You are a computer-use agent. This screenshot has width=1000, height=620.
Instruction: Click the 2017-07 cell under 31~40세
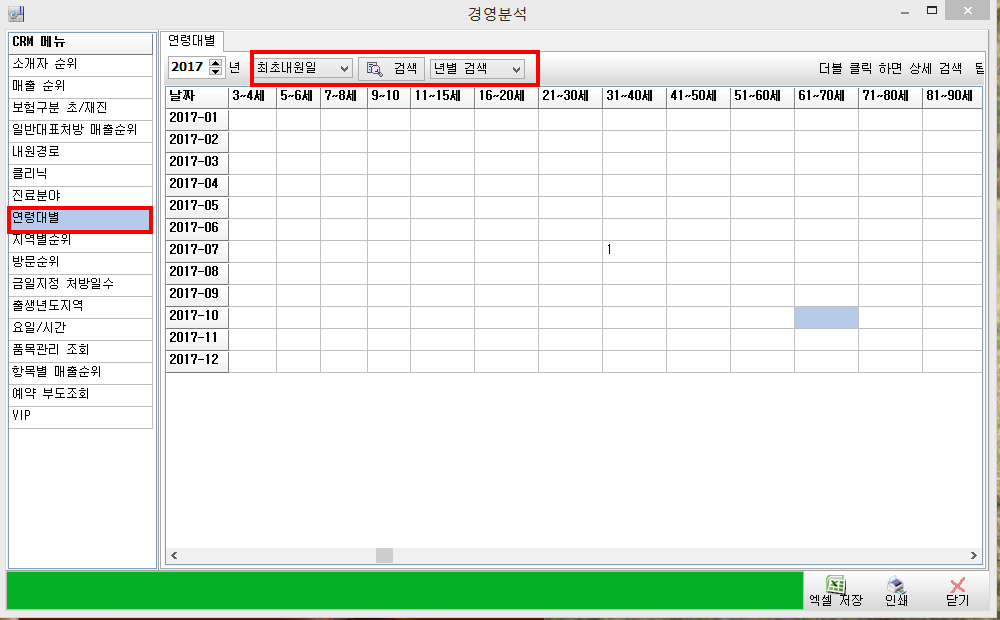coord(633,250)
